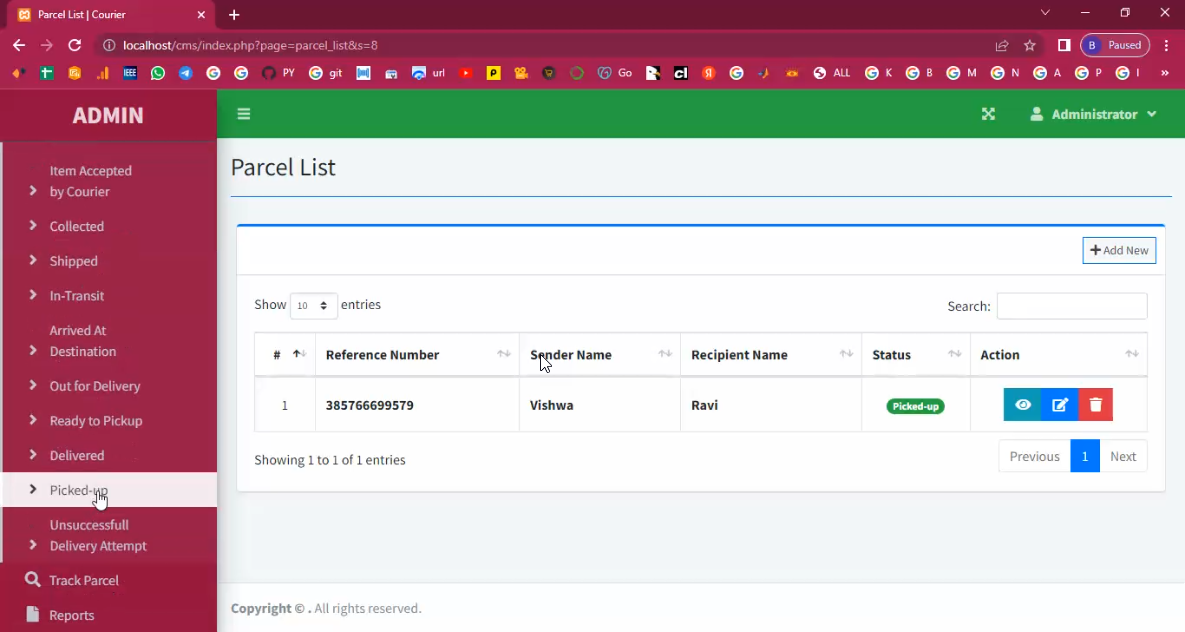
Task: Click the Next pagination button
Action: [x=1123, y=456]
